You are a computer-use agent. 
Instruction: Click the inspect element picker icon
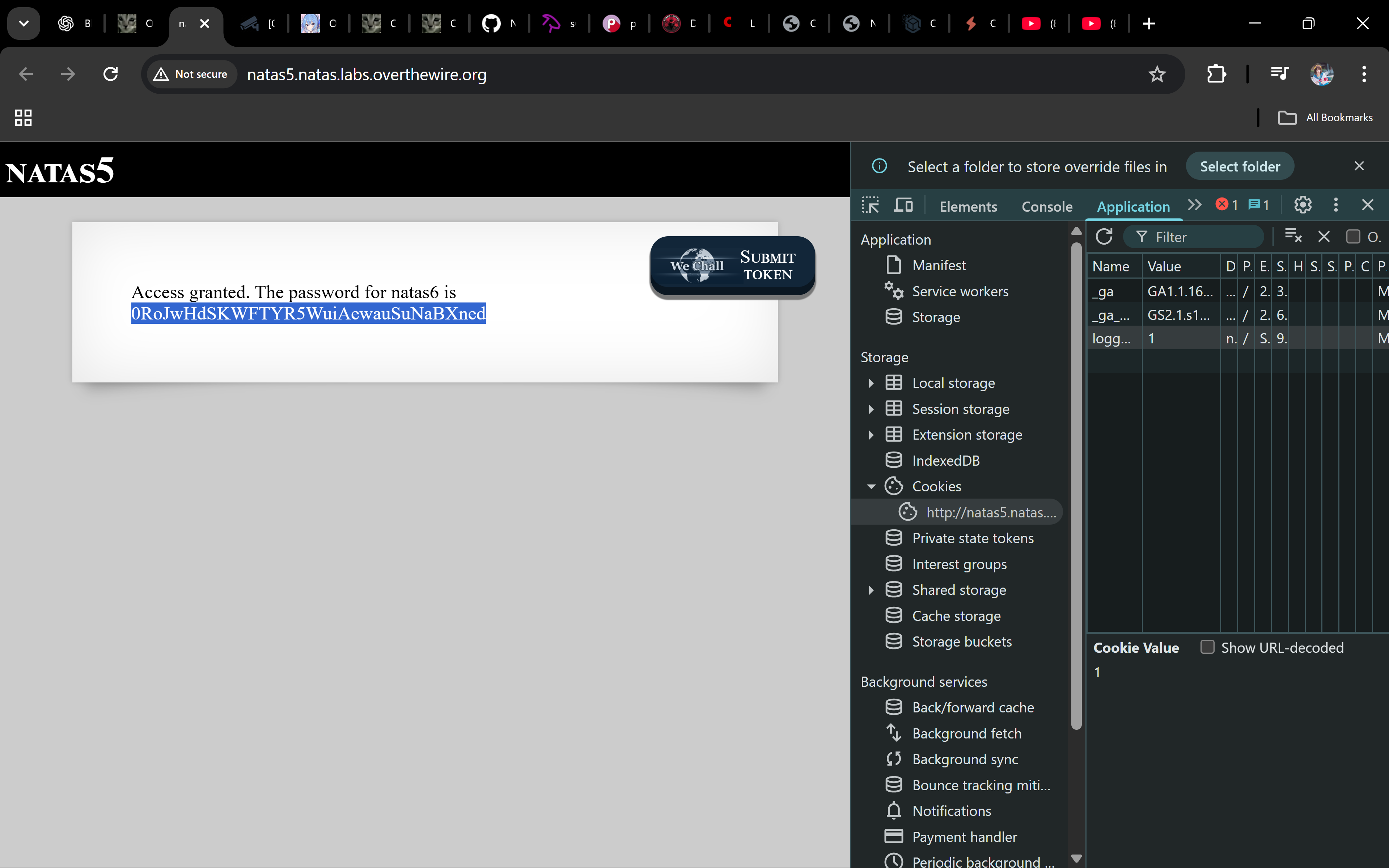(x=870, y=205)
